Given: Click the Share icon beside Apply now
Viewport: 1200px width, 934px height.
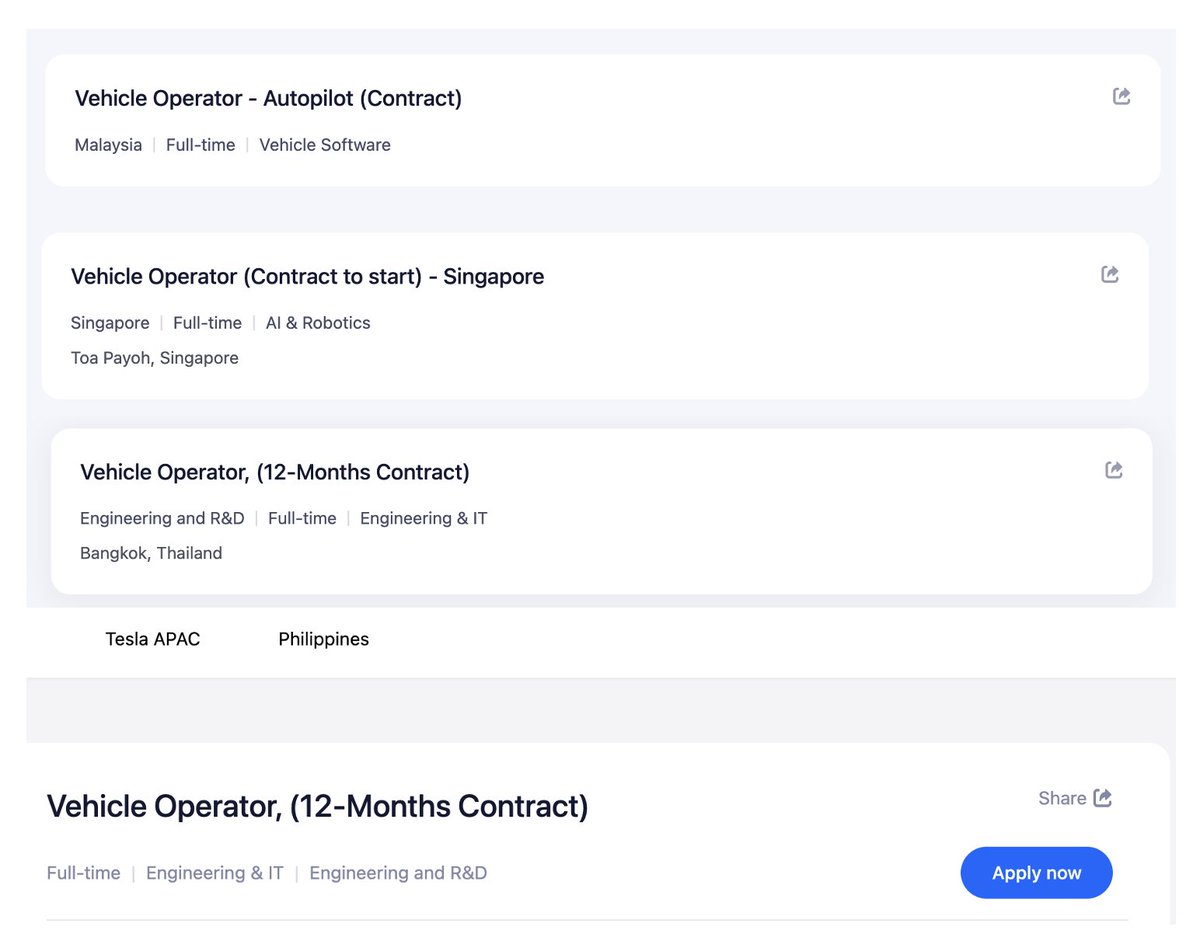Looking at the screenshot, I should click(1102, 798).
